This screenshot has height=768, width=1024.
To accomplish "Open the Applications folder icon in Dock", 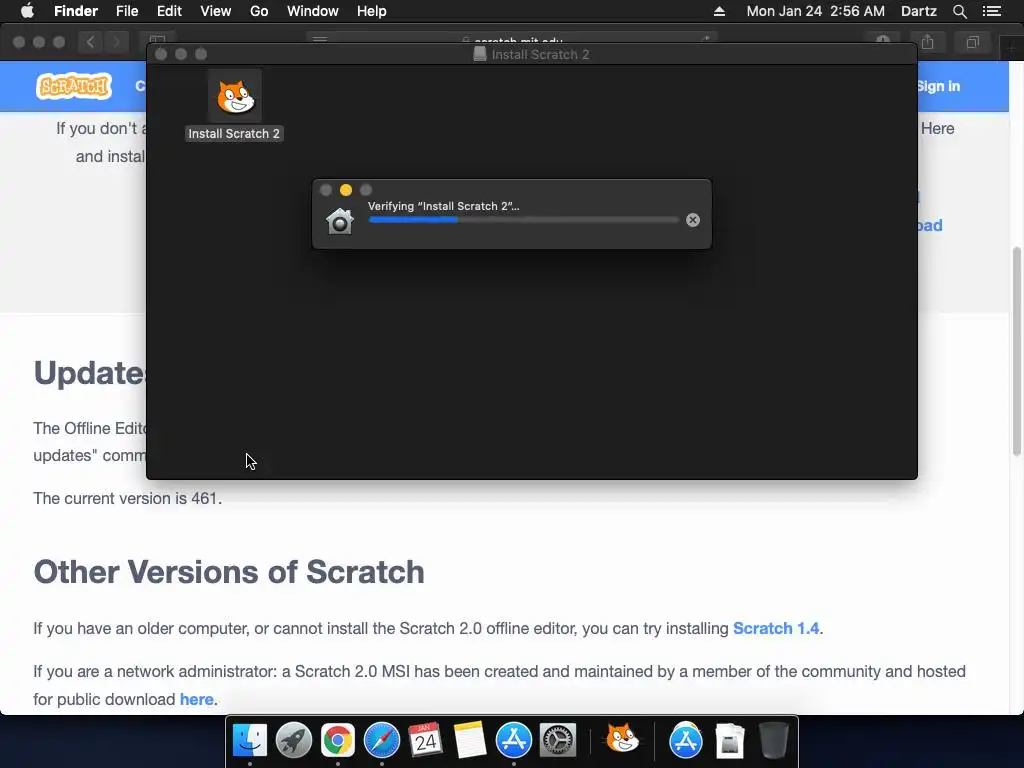I will [686, 741].
